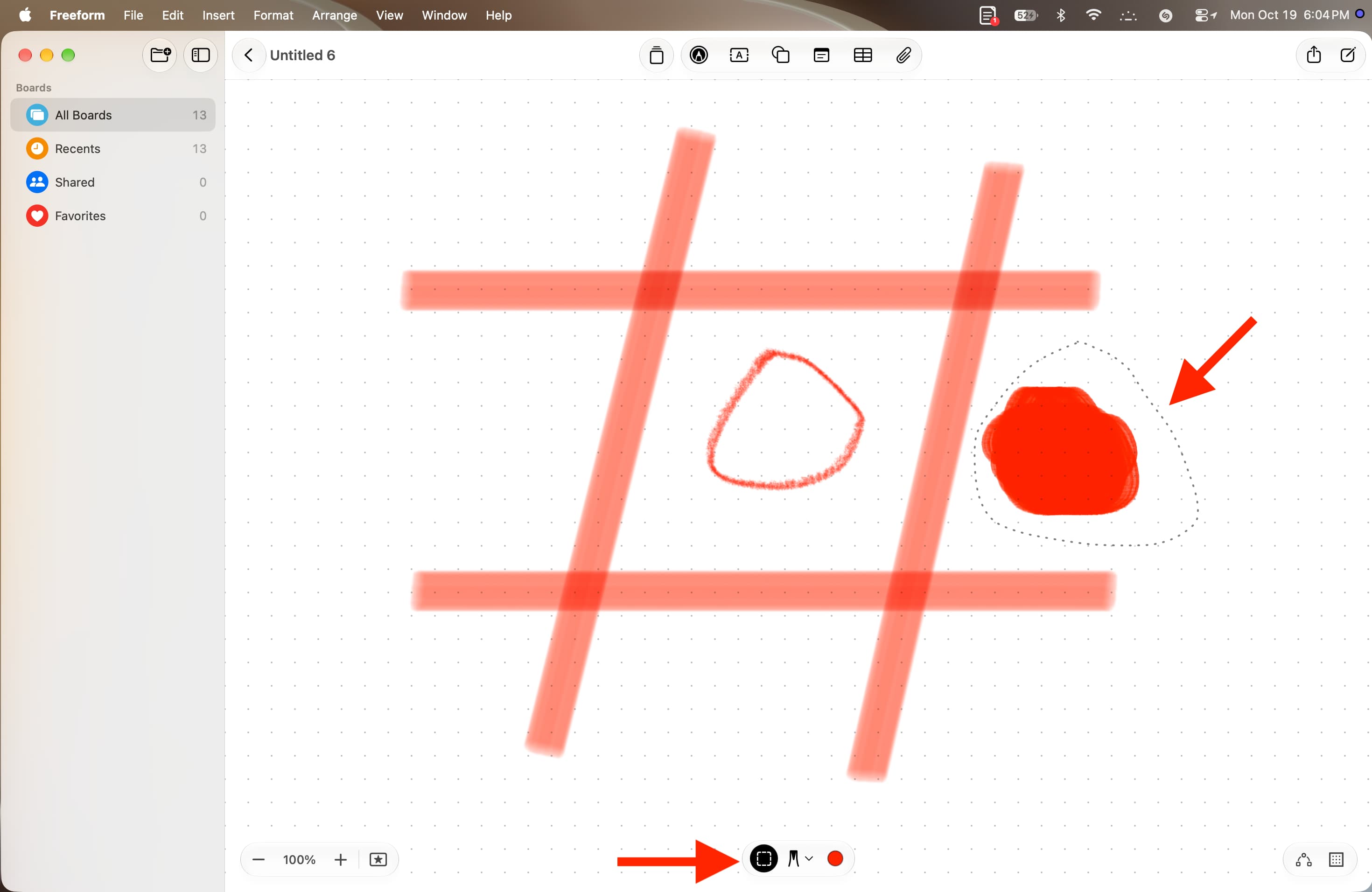Select All Boards in sidebar
Screen dimensions: 1372x892
pyautogui.click(x=113, y=115)
